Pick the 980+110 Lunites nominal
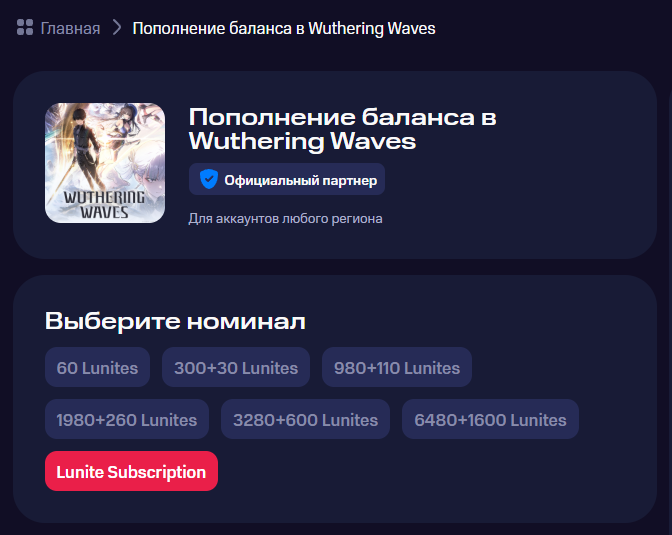The height and width of the screenshot is (535, 672). (397, 367)
